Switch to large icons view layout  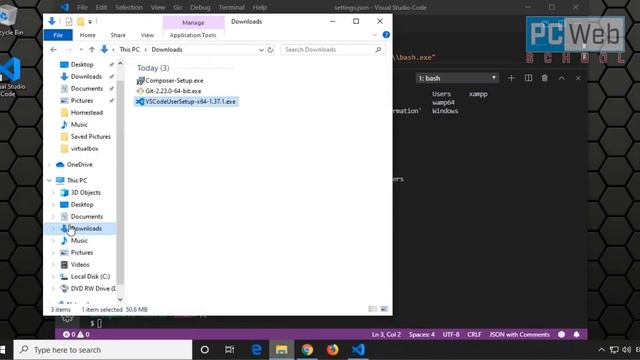click(384, 309)
